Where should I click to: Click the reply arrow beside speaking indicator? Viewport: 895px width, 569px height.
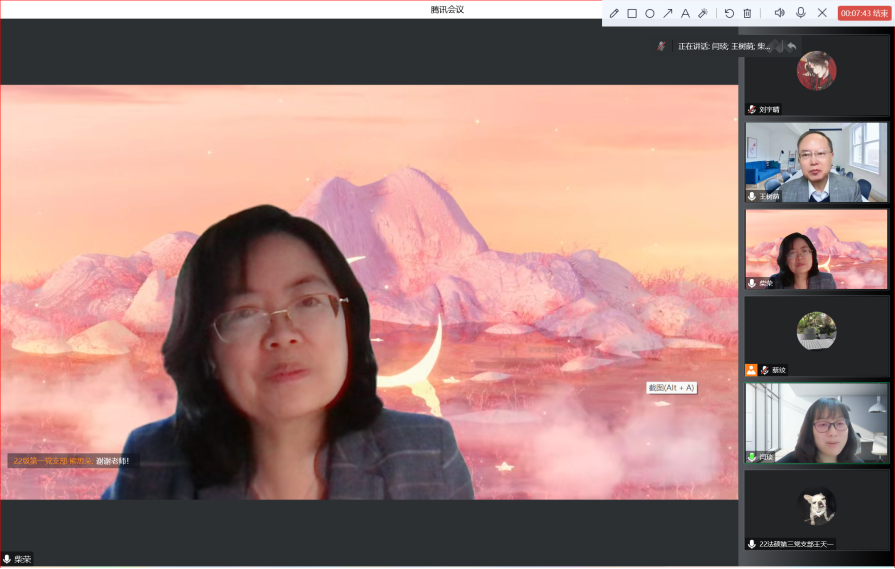coord(792,46)
